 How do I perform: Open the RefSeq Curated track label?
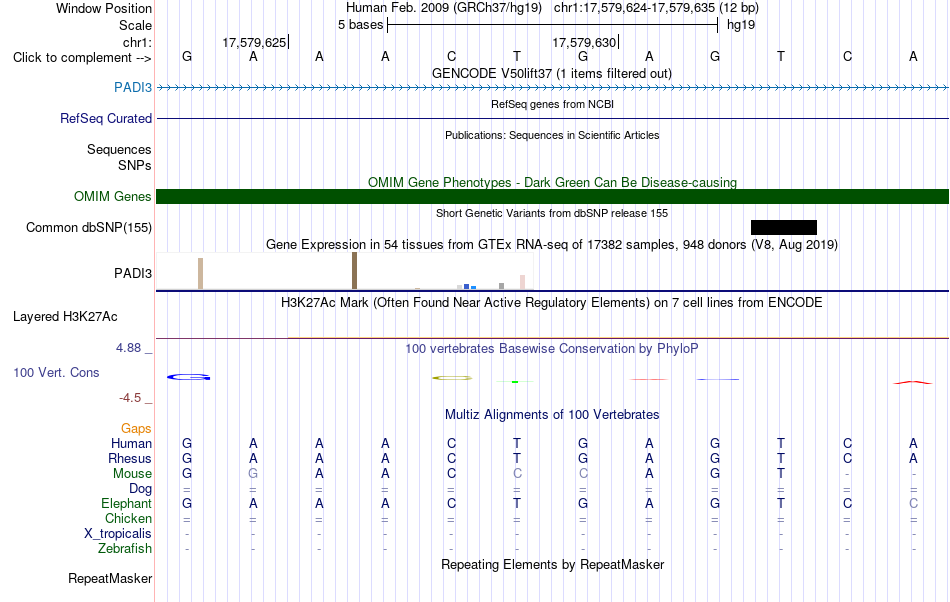pyautogui.click(x=105, y=118)
